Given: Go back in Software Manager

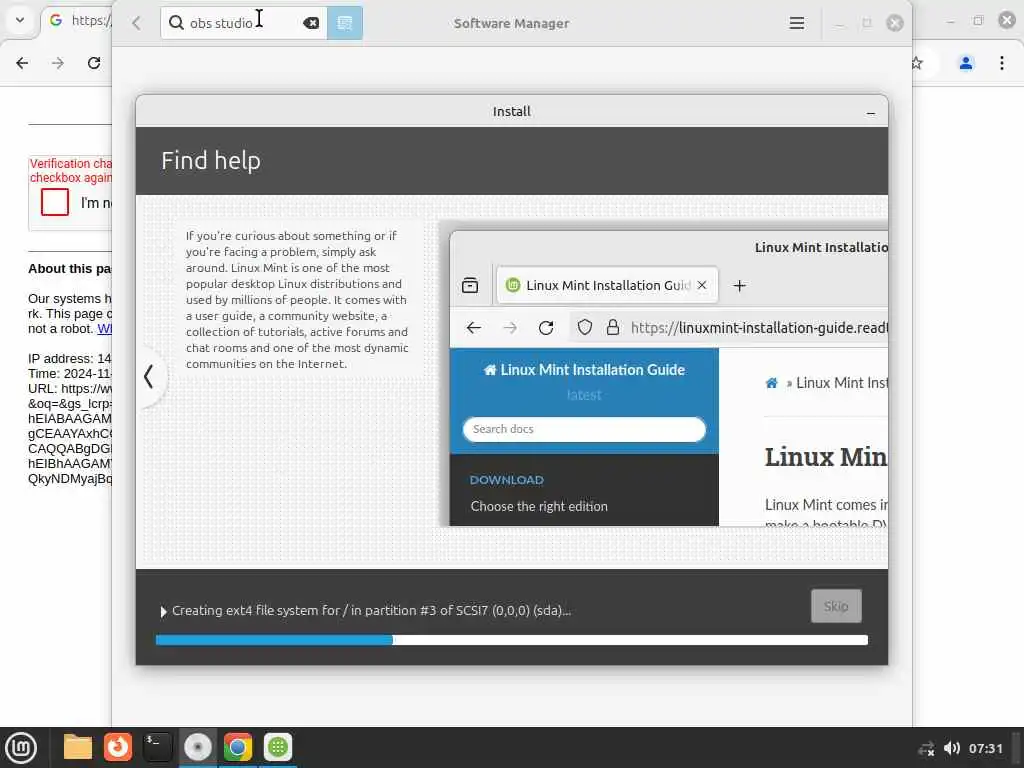Looking at the screenshot, I should click(x=136, y=24).
